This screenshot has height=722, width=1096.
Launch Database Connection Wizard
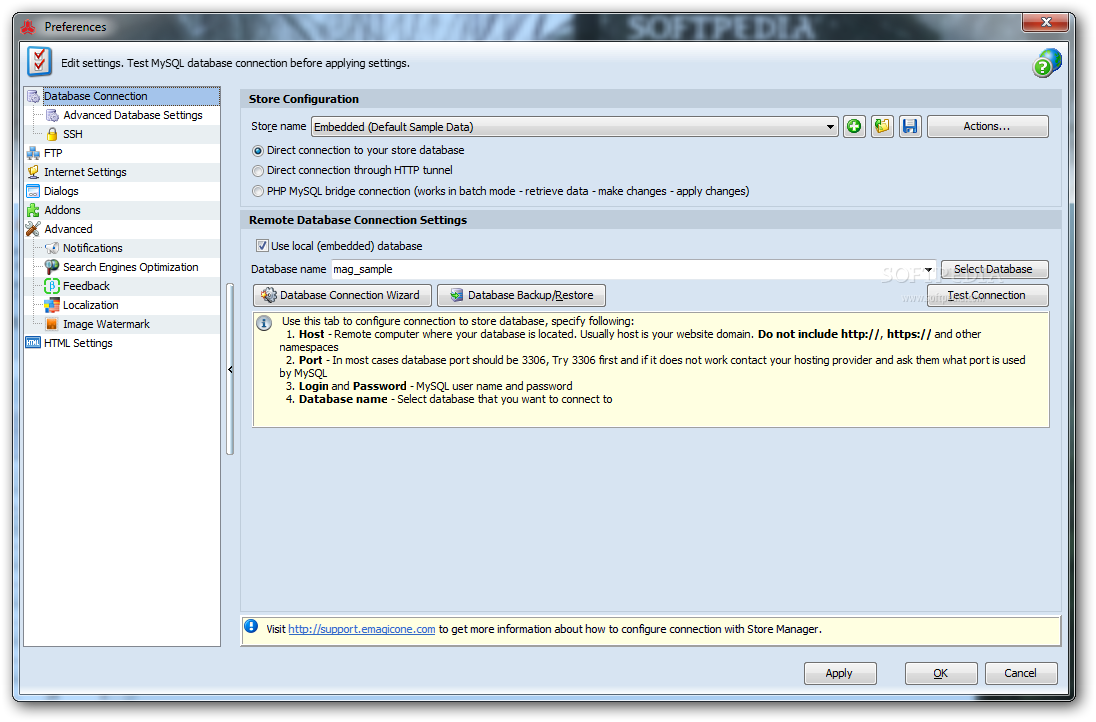tap(342, 296)
